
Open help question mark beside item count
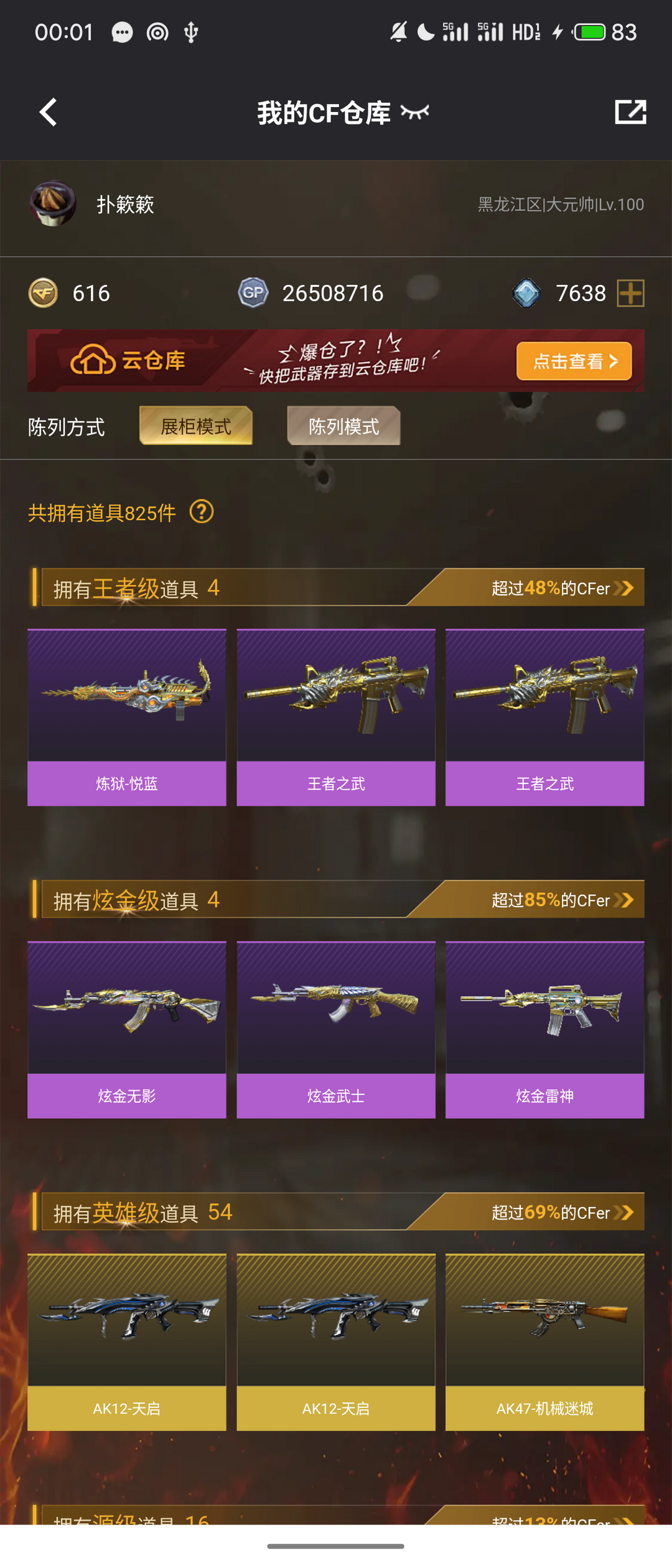(x=202, y=512)
